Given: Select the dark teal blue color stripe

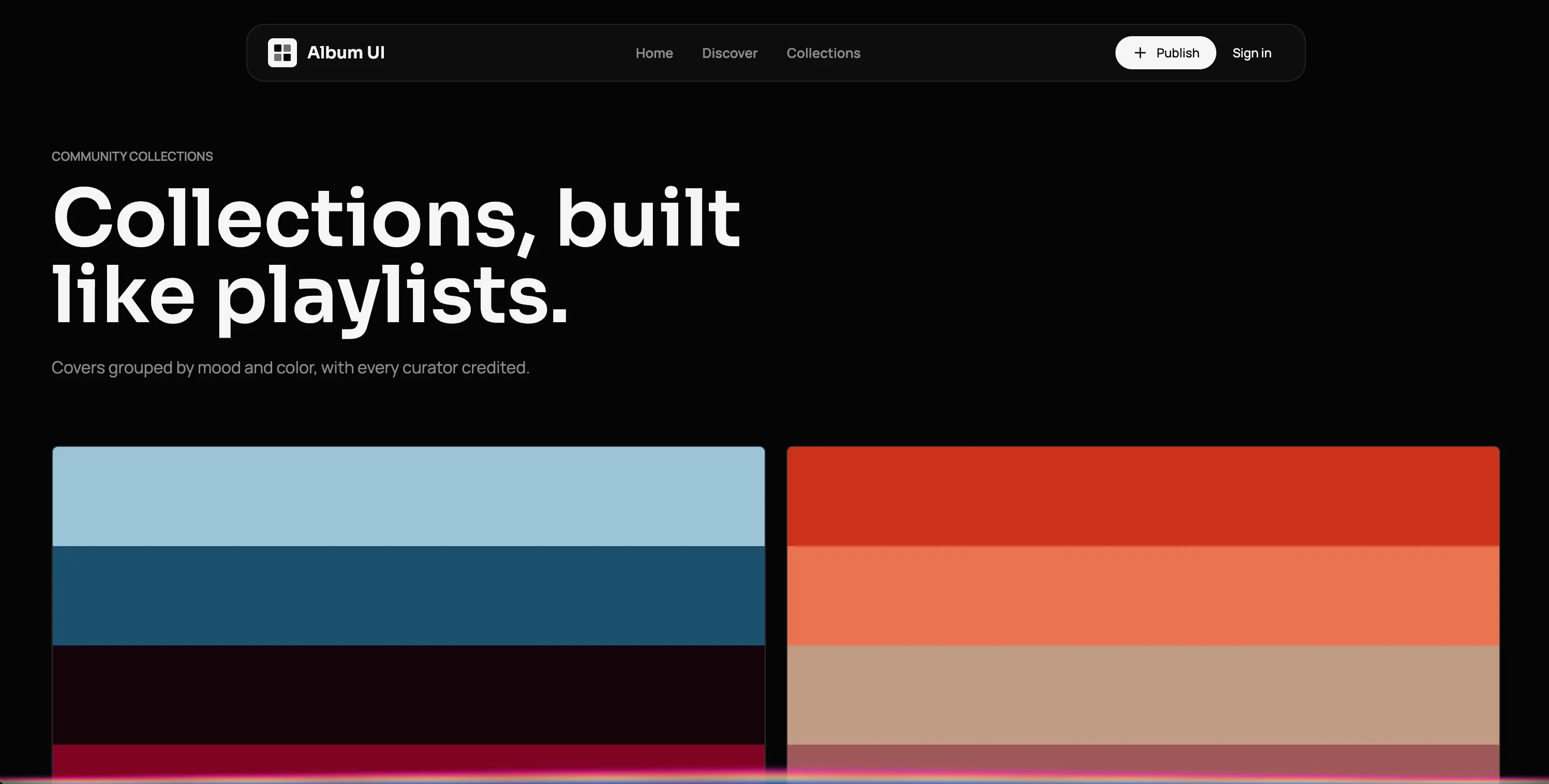Looking at the screenshot, I should (408, 595).
